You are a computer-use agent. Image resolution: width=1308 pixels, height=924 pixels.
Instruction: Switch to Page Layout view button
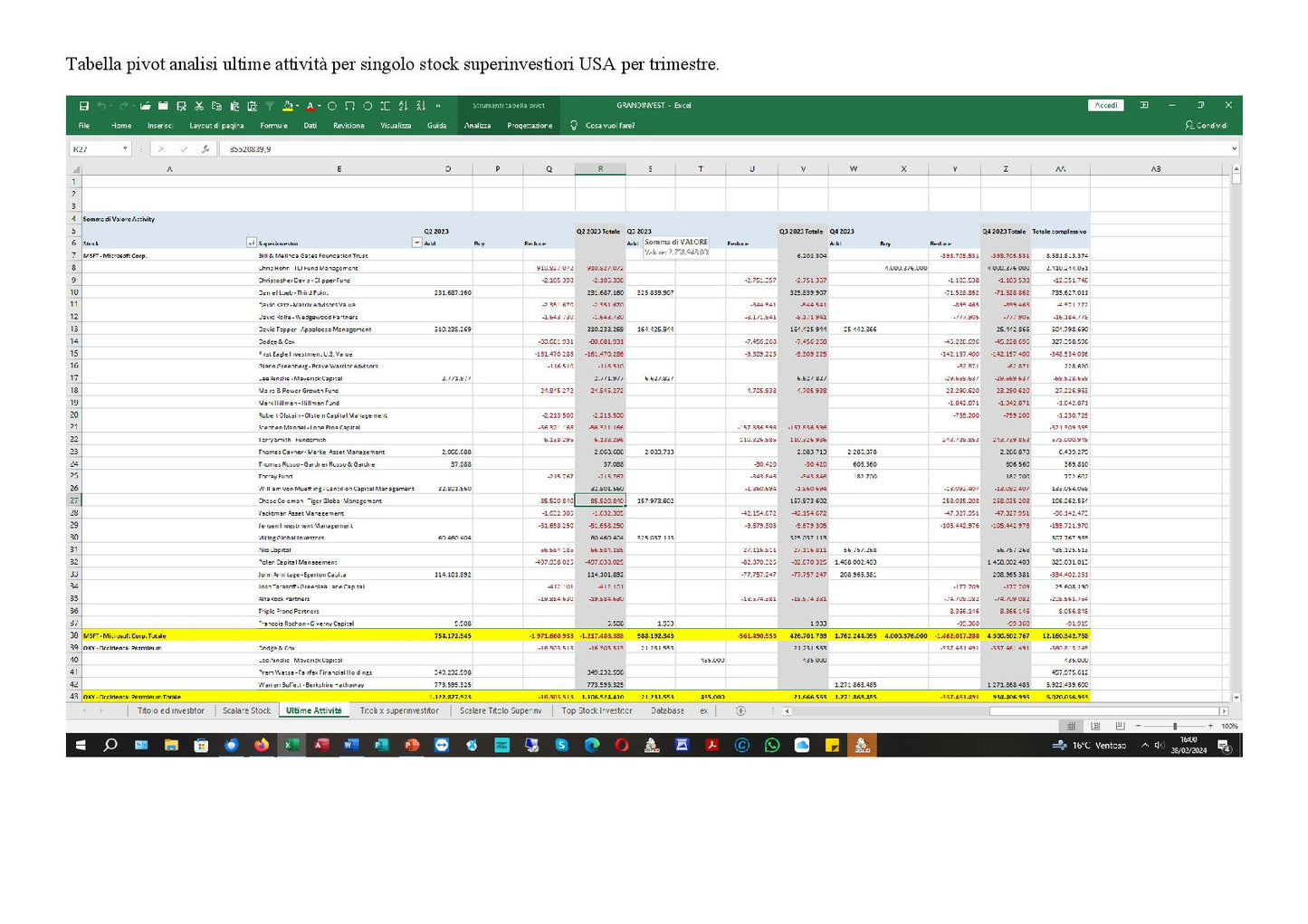click(x=1095, y=726)
